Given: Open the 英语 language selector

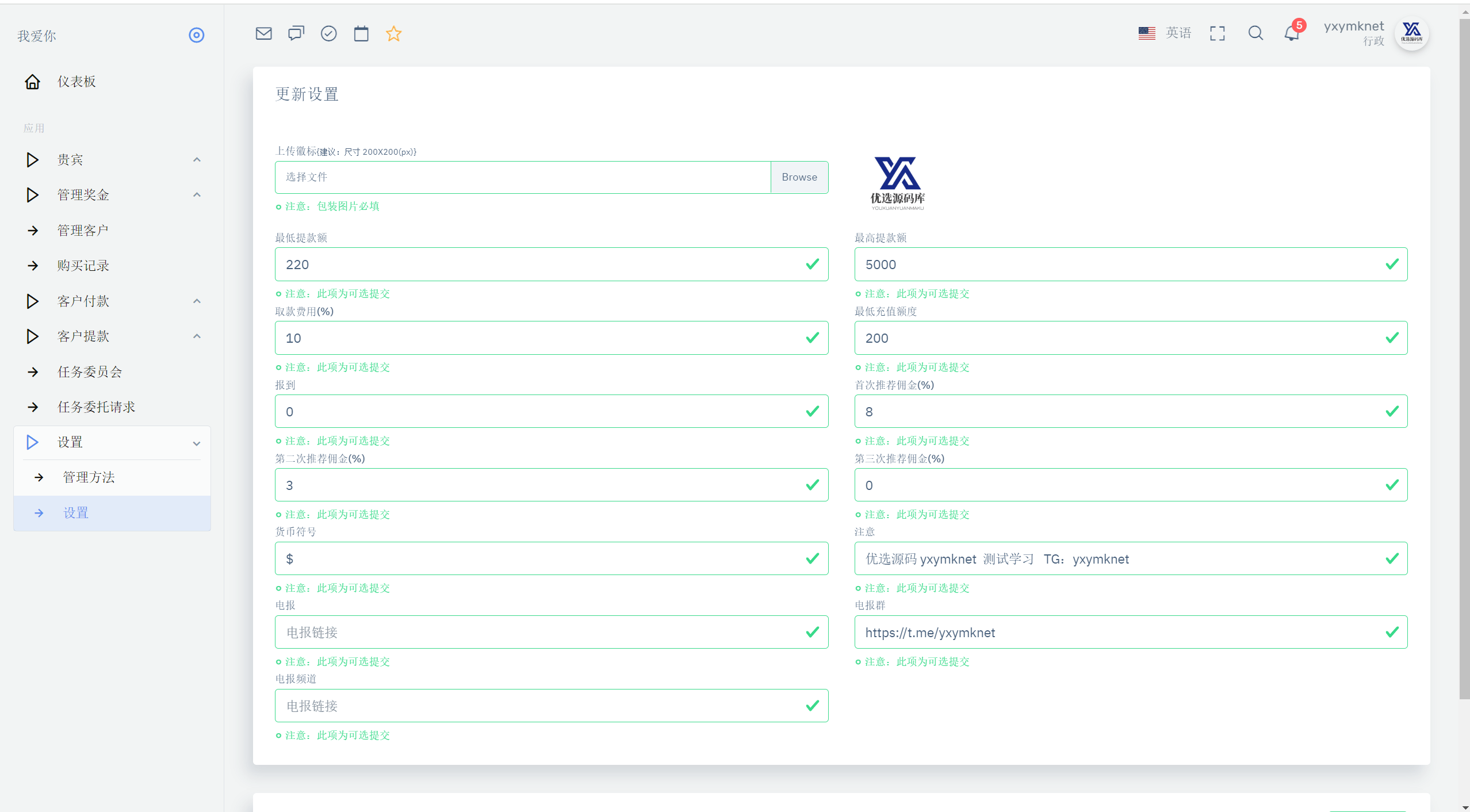Looking at the screenshot, I should (x=1165, y=33).
